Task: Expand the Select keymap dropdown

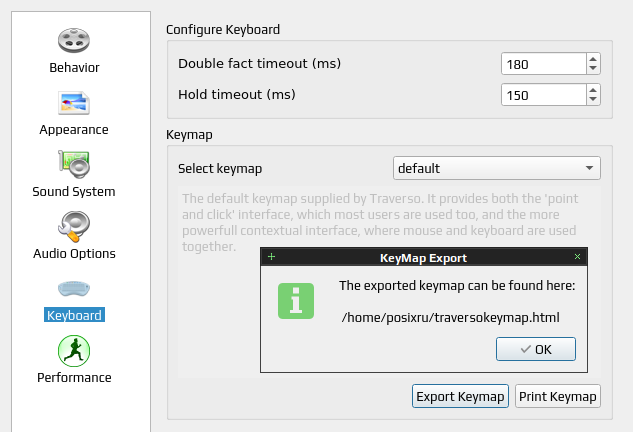Action: pos(497,168)
